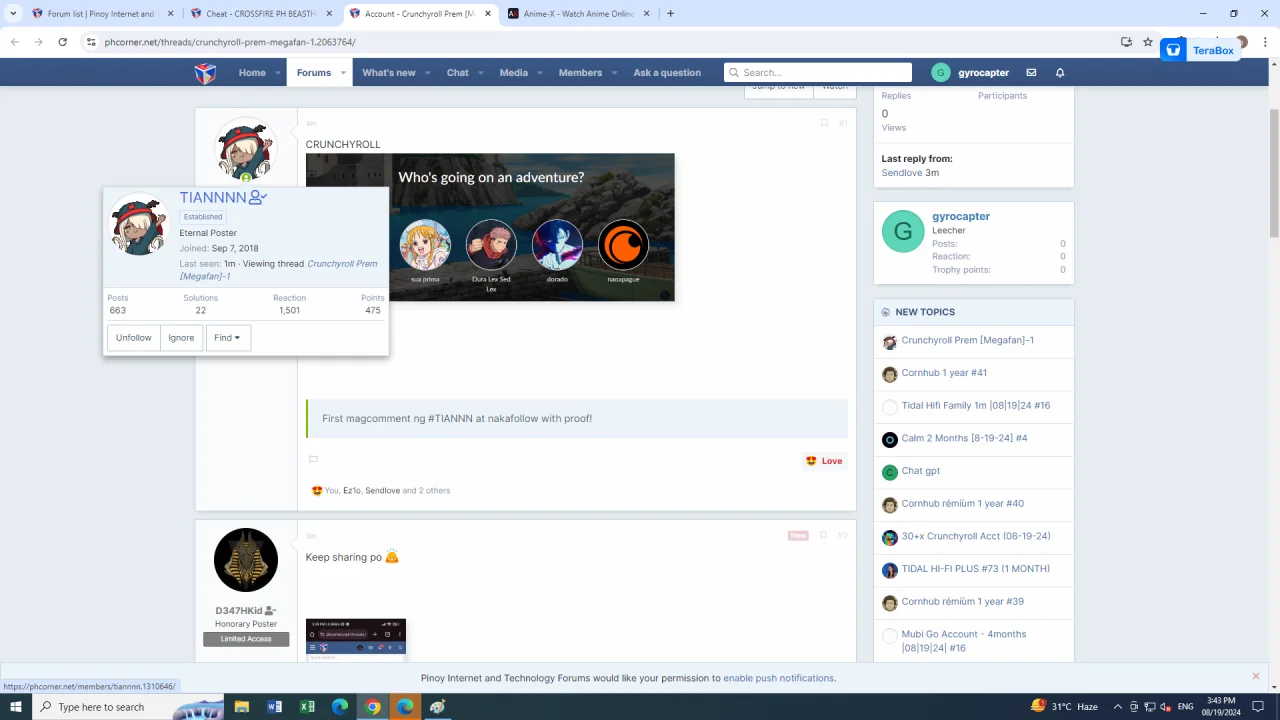Open the Chat gpt topic
The height and width of the screenshot is (720, 1280).
pyautogui.click(x=921, y=471)
